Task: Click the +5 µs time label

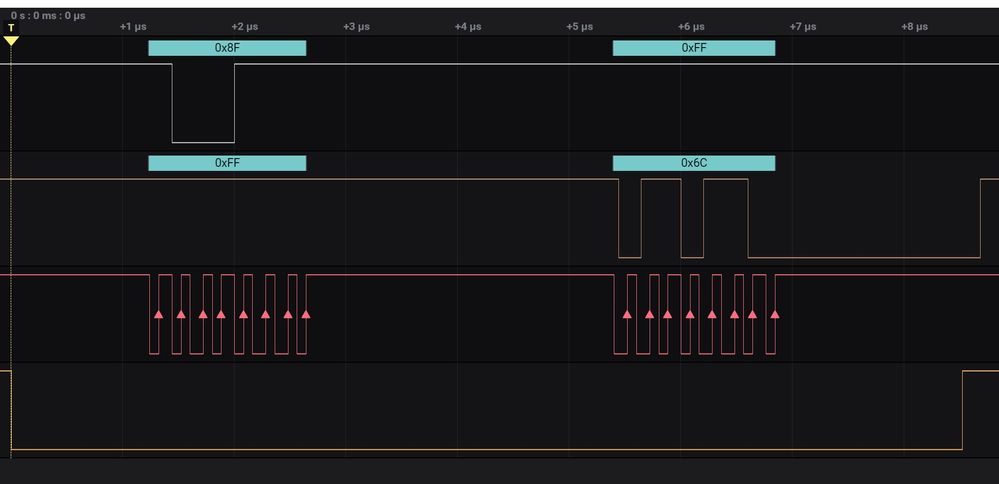Action: coord(579,27)
